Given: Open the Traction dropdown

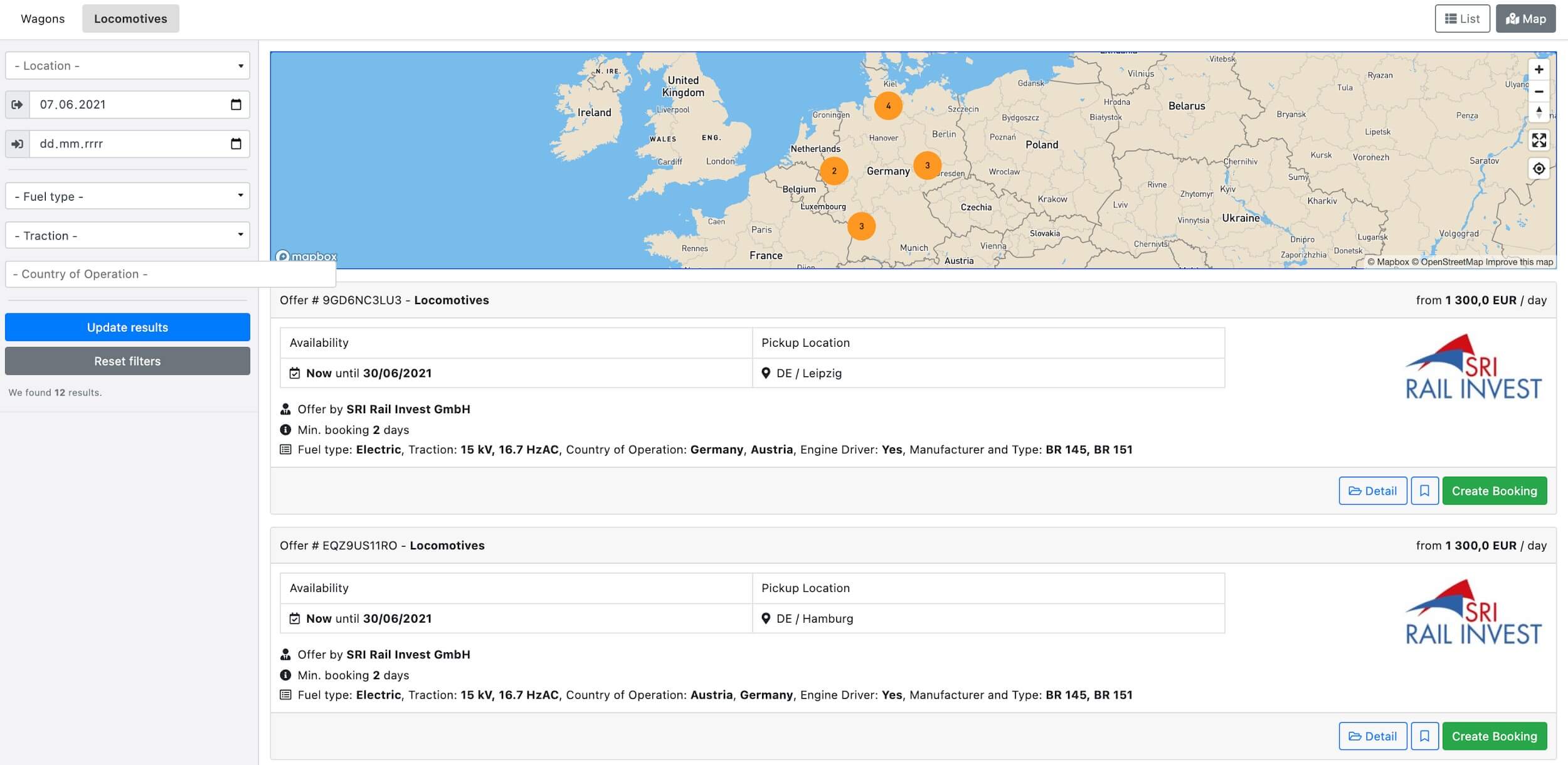Looking at the screenshot, I should click(x=127, y=236).
